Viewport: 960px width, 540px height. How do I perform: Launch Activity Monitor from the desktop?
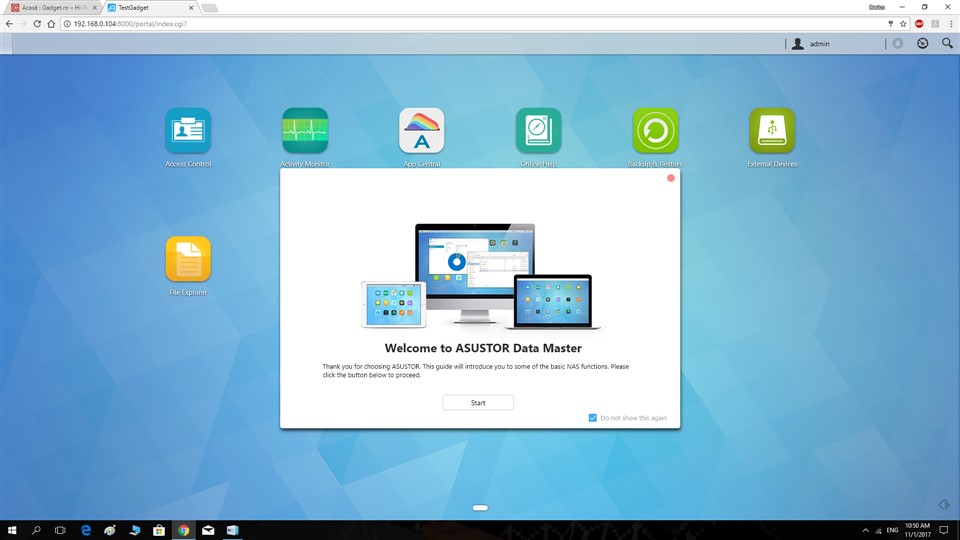pos(305,131)
